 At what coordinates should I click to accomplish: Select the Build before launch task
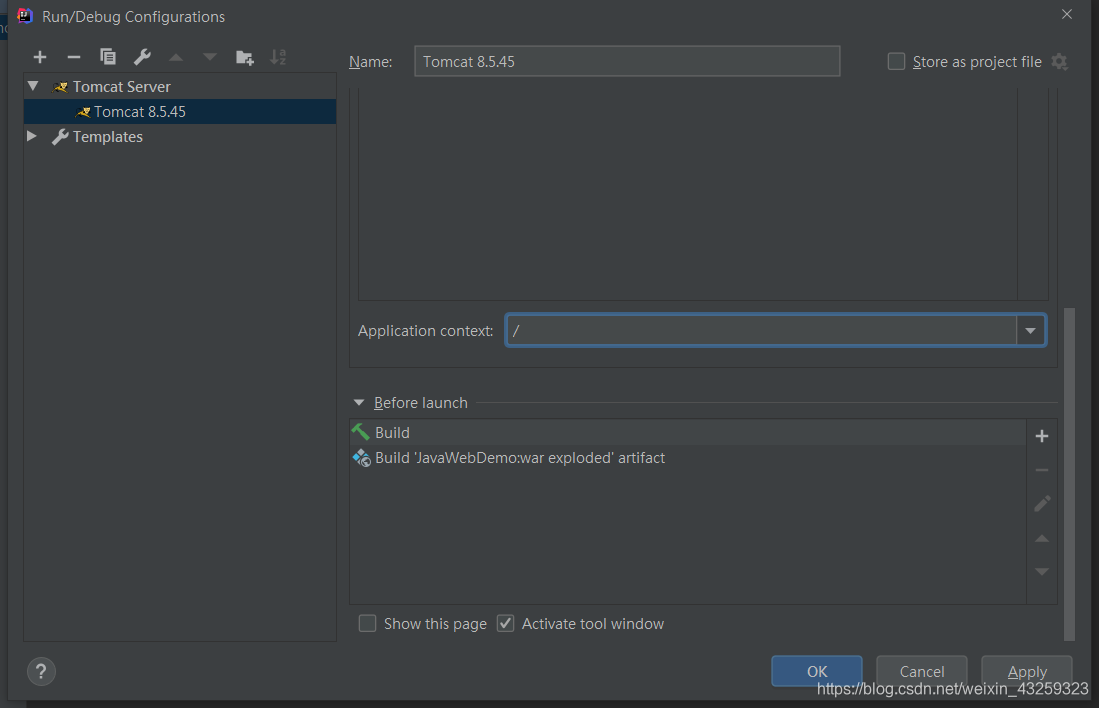688,433
